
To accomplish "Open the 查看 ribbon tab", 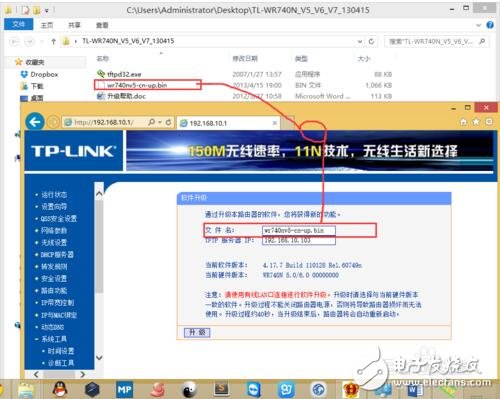I will pyautogui.click(x=102, y=25).
